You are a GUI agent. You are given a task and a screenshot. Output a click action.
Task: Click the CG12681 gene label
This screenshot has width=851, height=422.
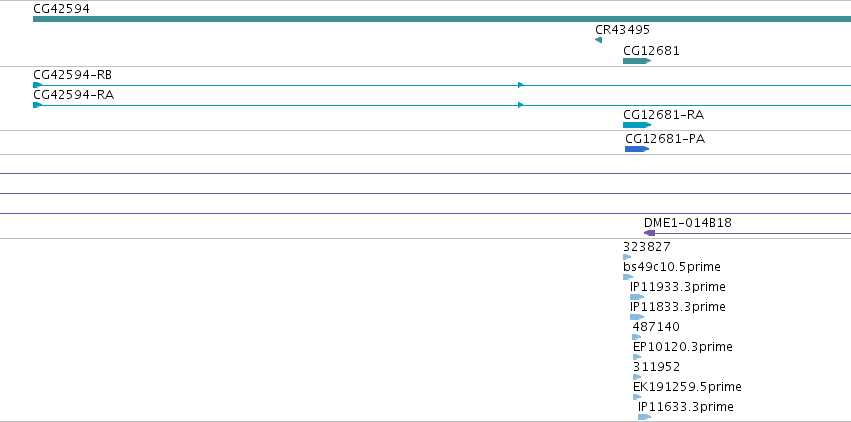(651, 51)
